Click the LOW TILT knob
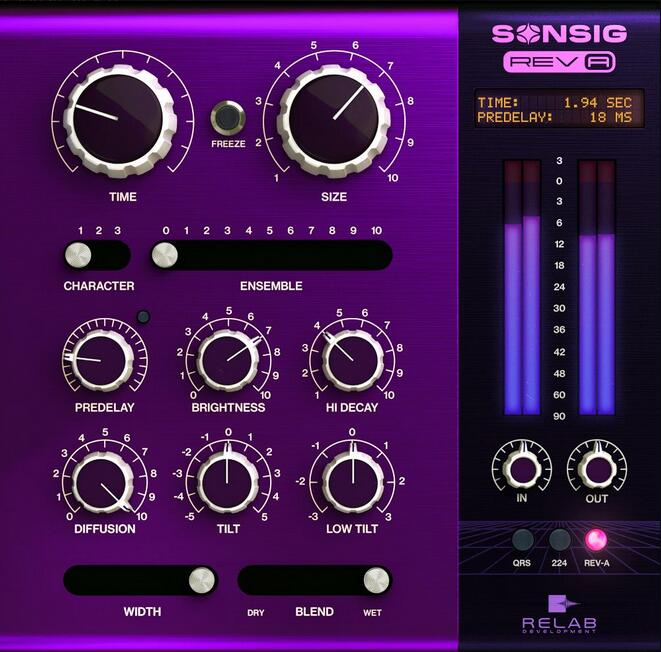This screenshot has height=652, width=661. [x=352, y=483]
